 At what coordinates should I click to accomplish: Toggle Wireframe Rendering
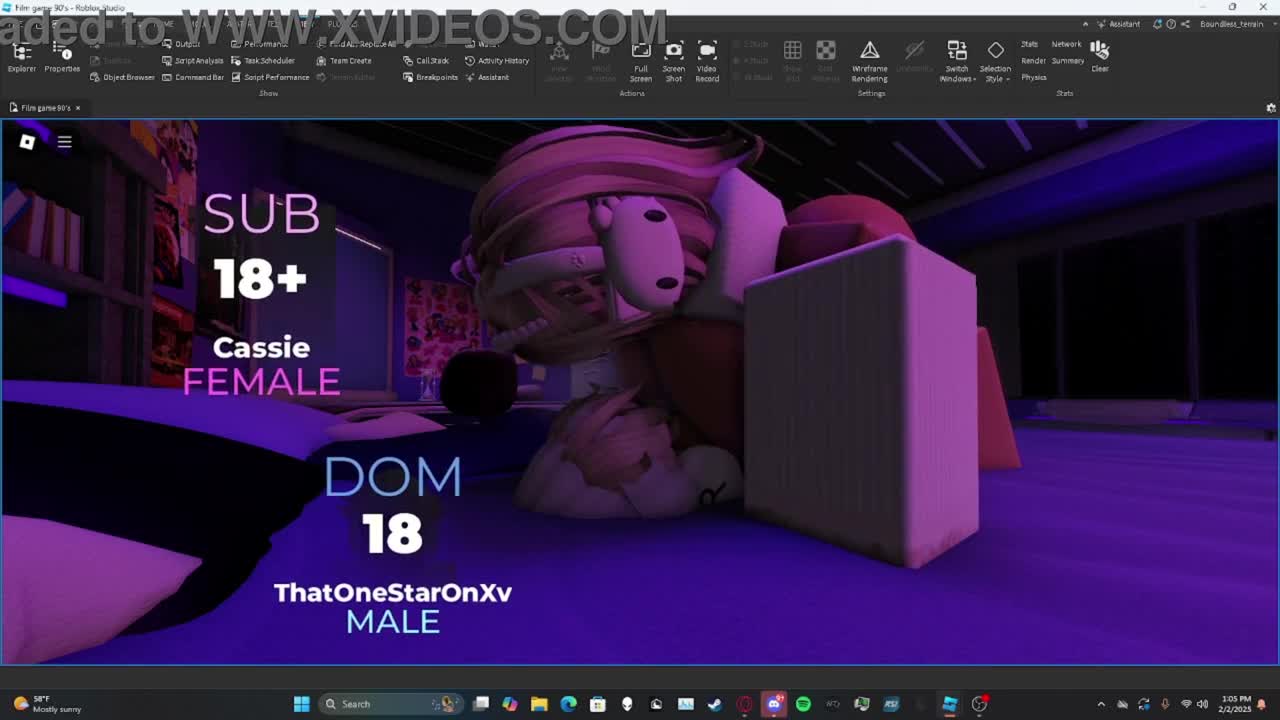click(x=869, y=62)
